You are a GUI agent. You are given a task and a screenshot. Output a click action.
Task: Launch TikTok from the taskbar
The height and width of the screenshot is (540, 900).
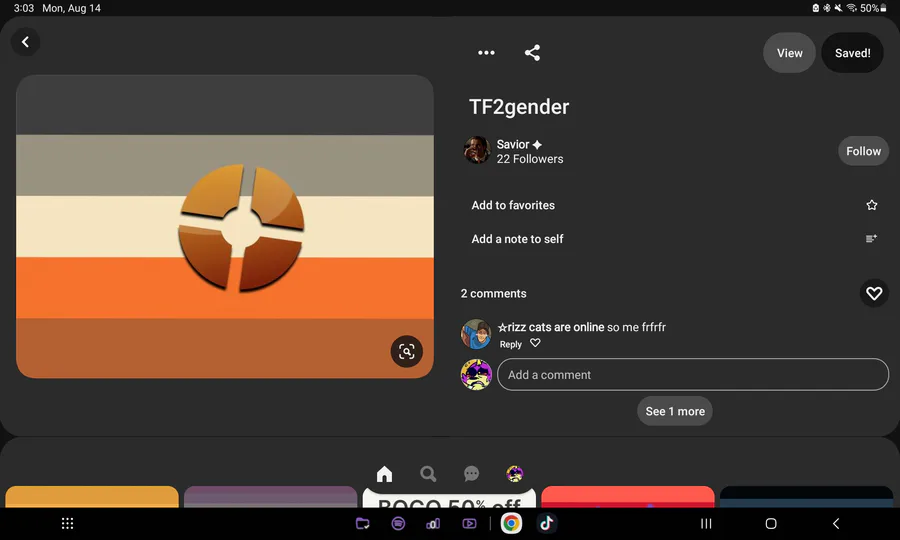(546, 523)
